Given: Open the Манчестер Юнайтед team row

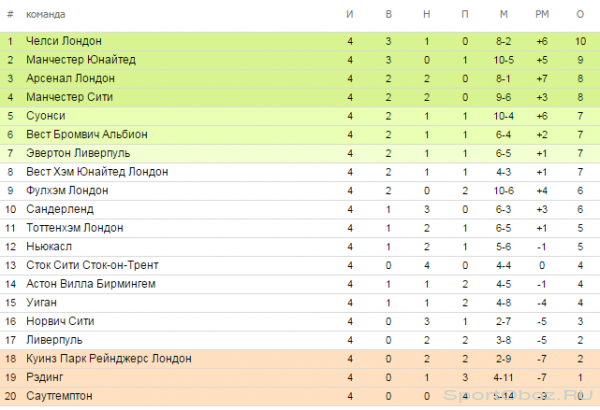Looking at the screenshot, I should pos(81,60).
